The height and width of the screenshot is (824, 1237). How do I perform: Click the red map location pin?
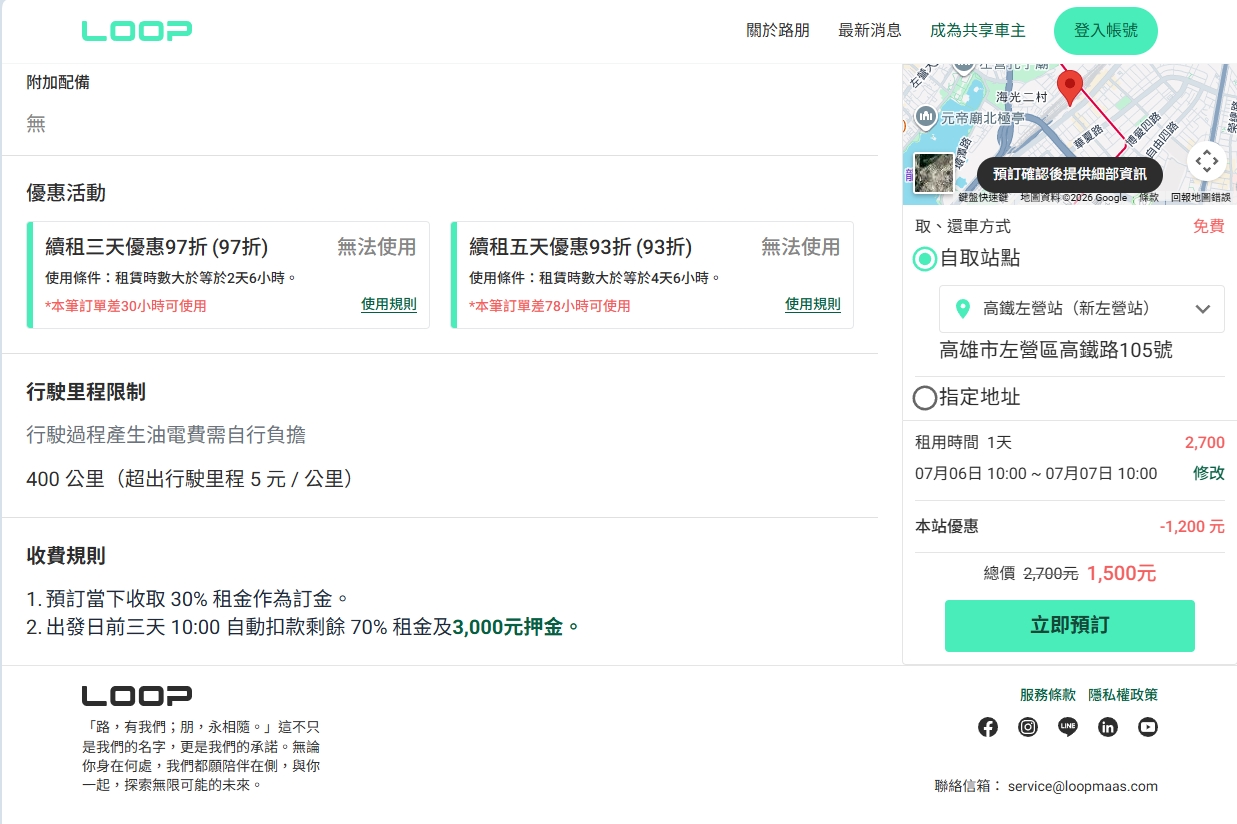coord(1069,88)
